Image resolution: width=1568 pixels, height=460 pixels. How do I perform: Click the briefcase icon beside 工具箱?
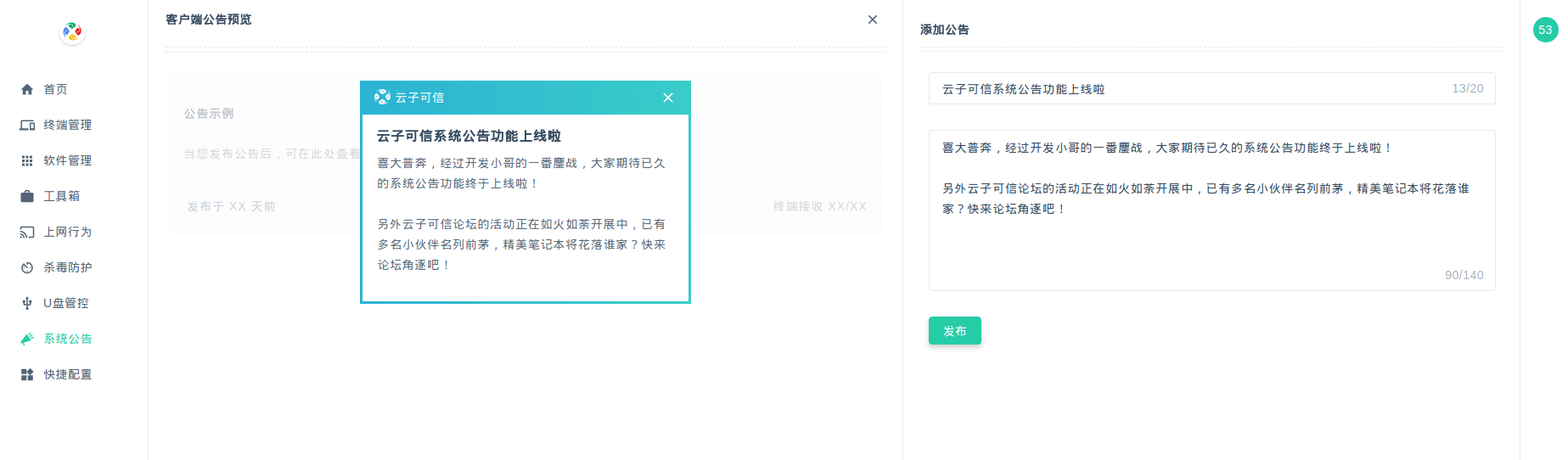(27, 196)
